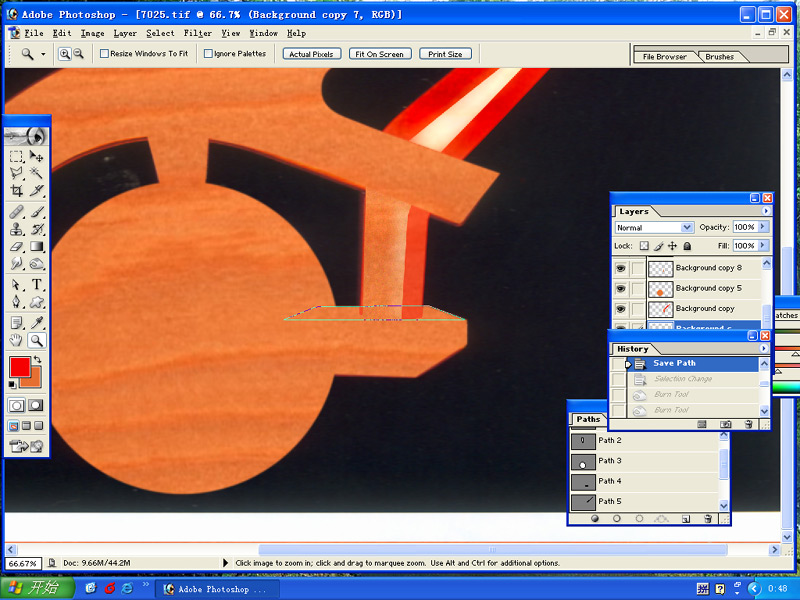The width and height of the screenshot is (800, 600).
Task: Open the Layer menu
Action: 125,33
